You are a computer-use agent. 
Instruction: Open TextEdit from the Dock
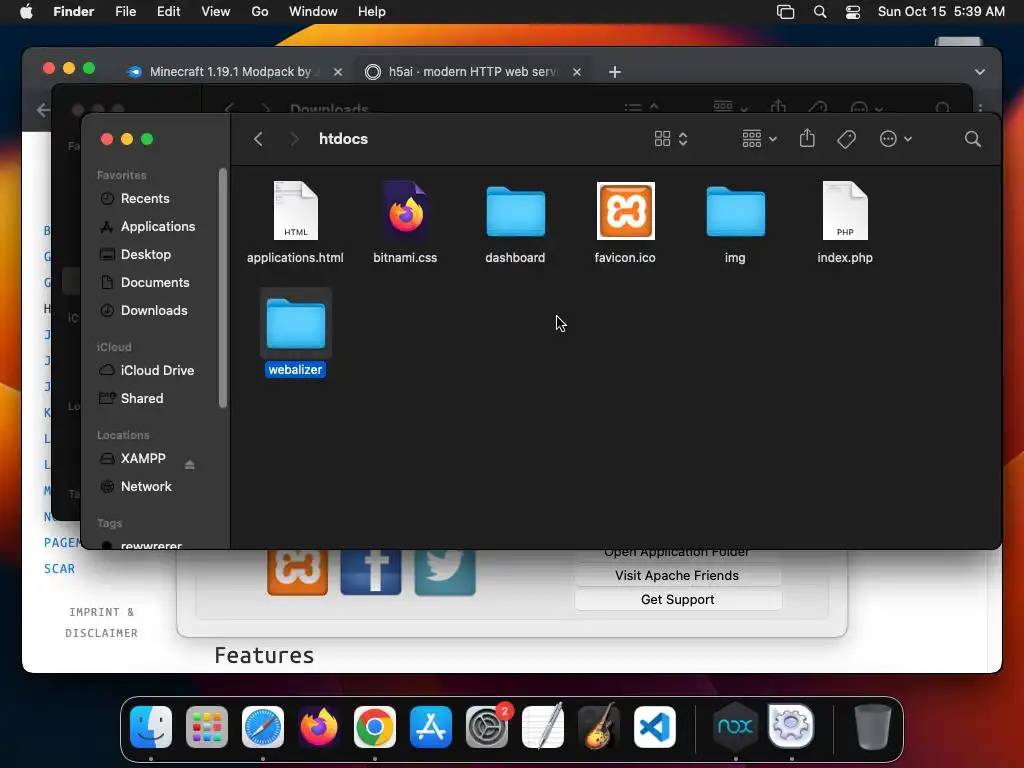(543, 727)
